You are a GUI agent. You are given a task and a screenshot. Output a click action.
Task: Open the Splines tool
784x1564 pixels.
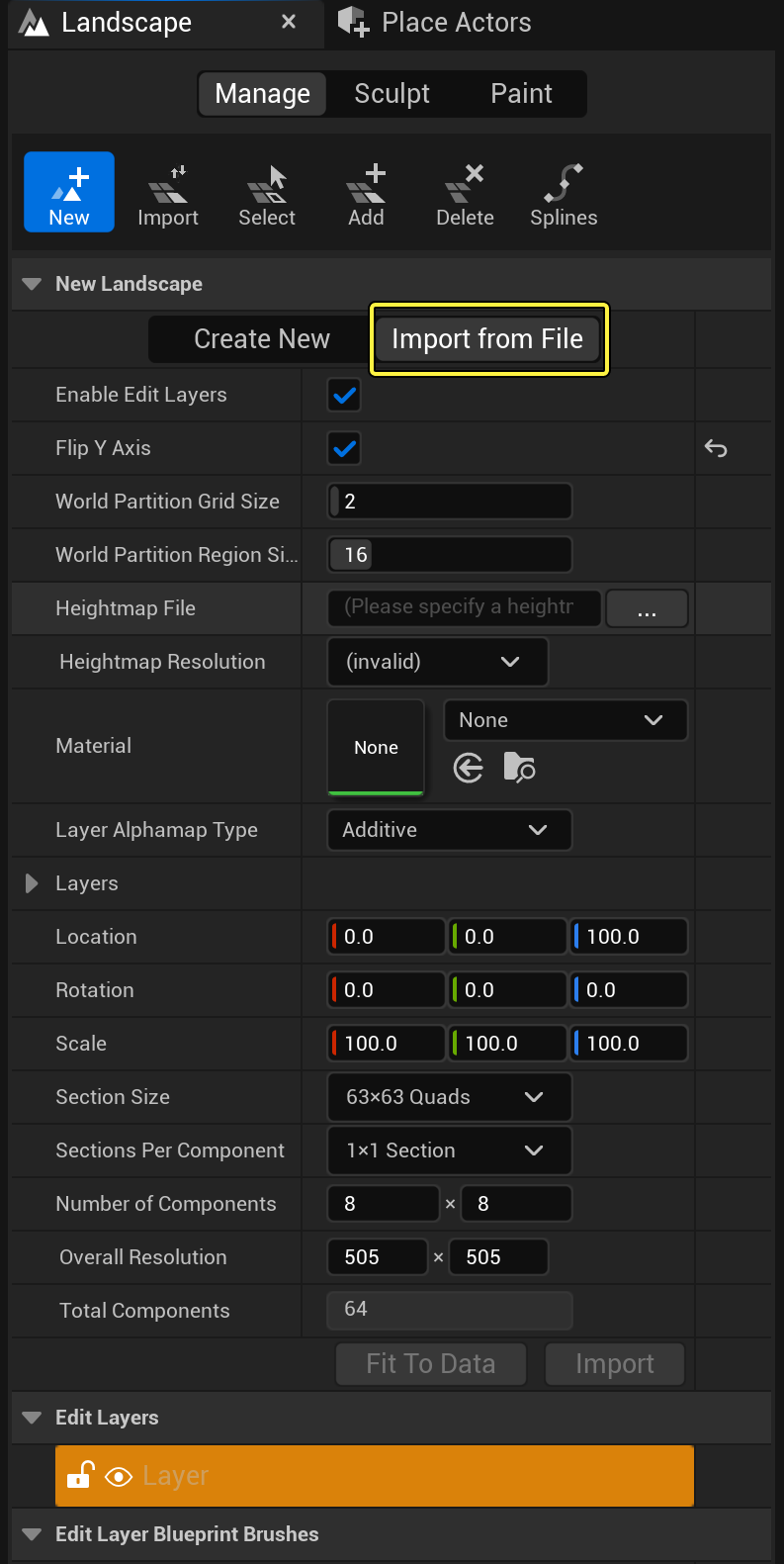[x=564, y=194]
